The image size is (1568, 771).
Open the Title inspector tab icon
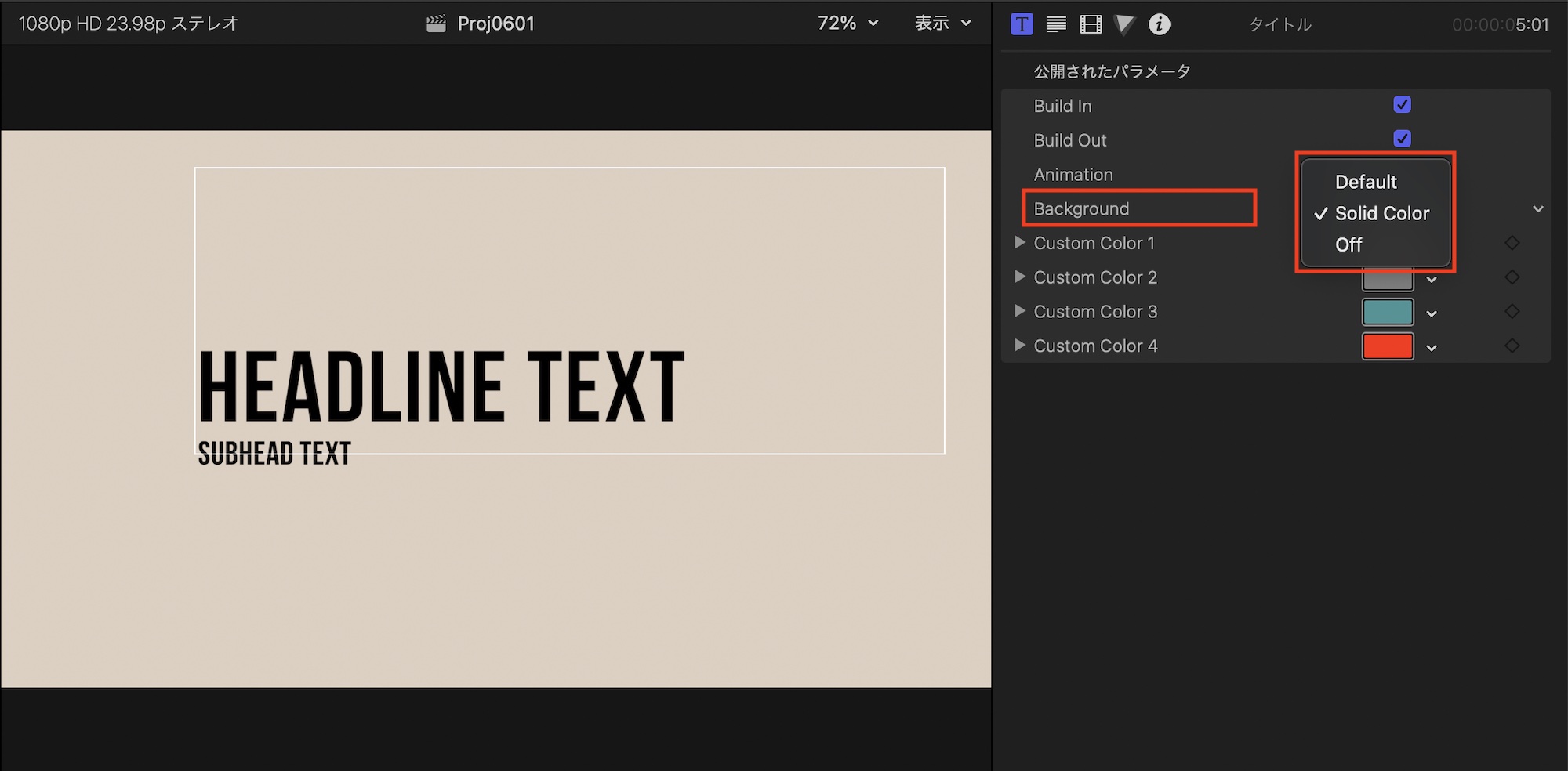(1022, 24)
